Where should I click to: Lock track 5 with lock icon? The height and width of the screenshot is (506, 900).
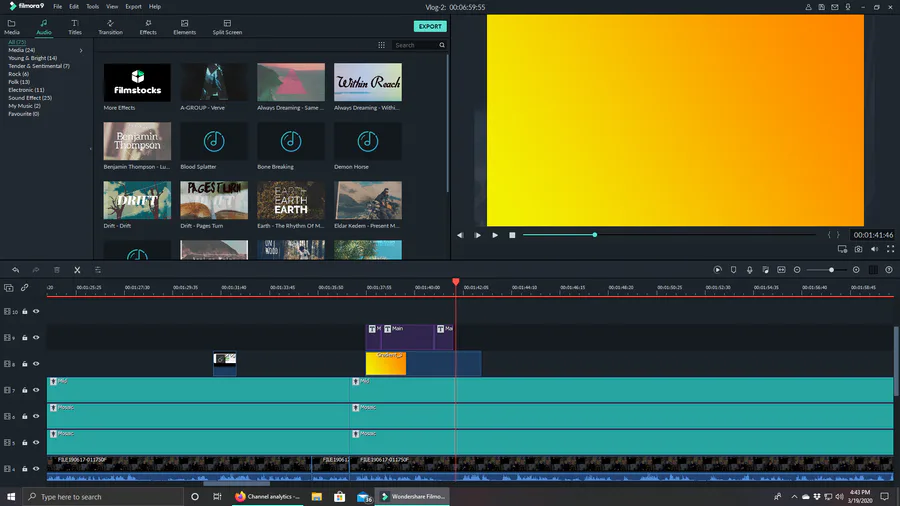25,443
